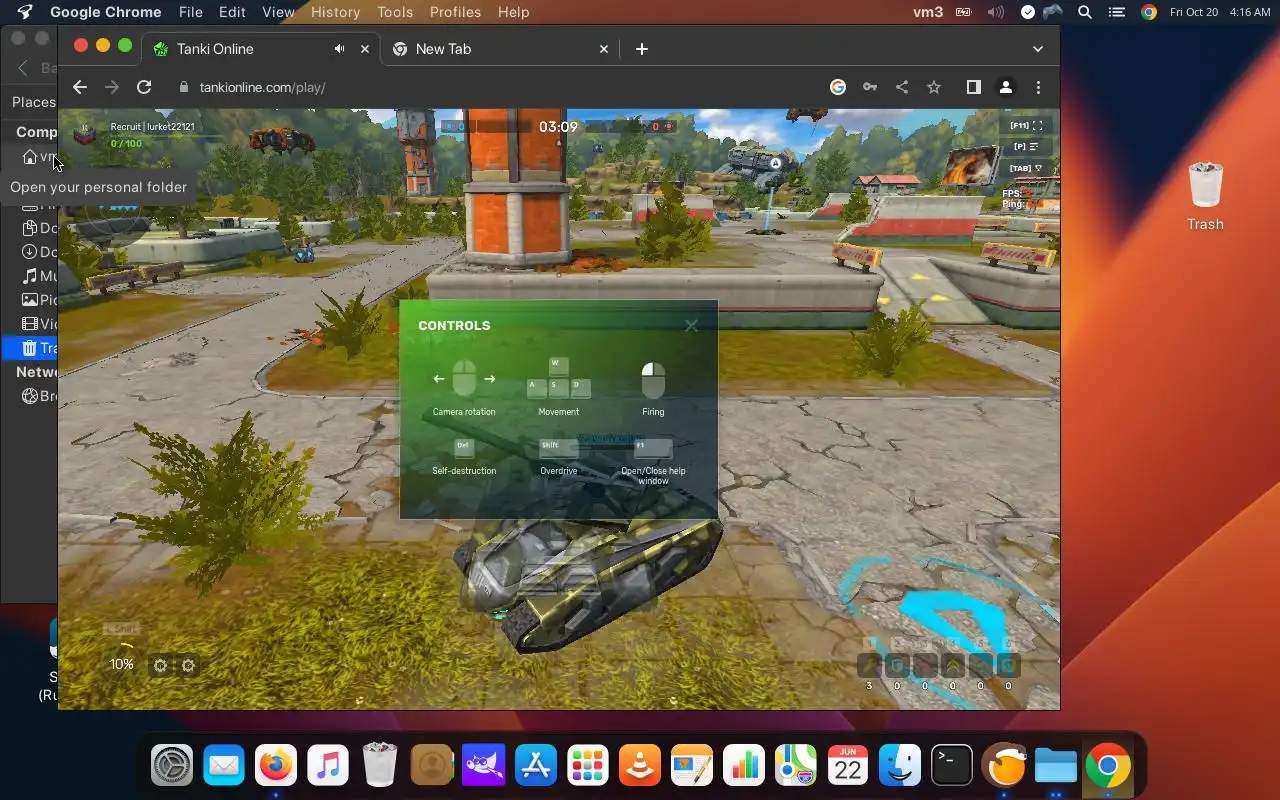Viewport: 1280px width, 800px height.
Task: Open Spotlight search in menu bar
Action: (x=1085, y=12)
